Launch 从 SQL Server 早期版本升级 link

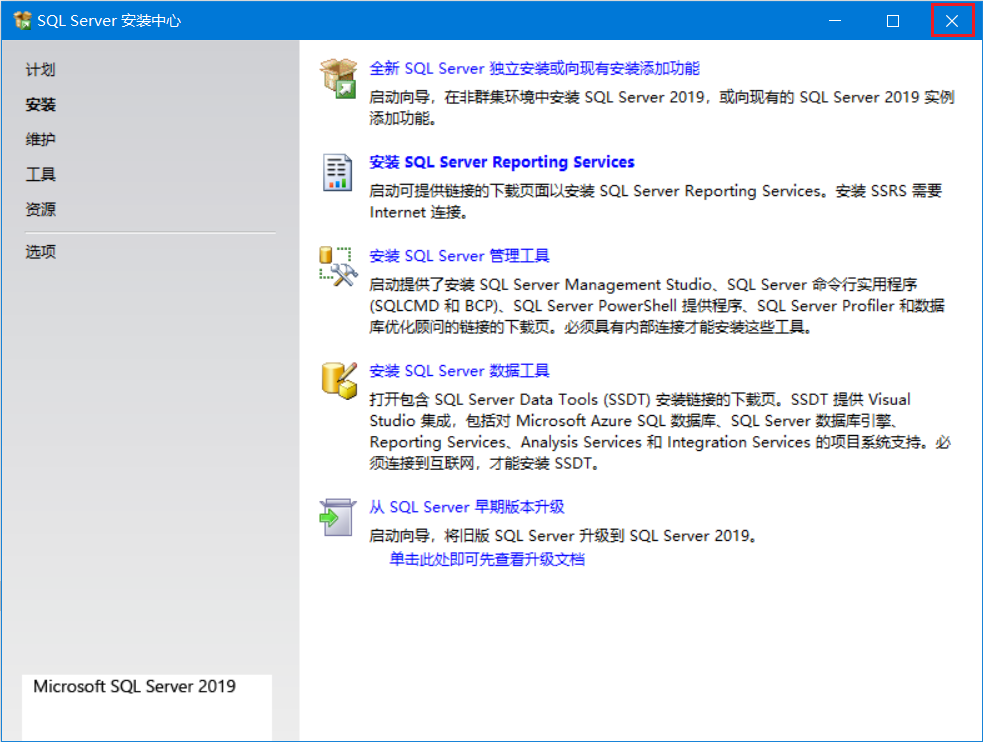(x=466, y=507)
